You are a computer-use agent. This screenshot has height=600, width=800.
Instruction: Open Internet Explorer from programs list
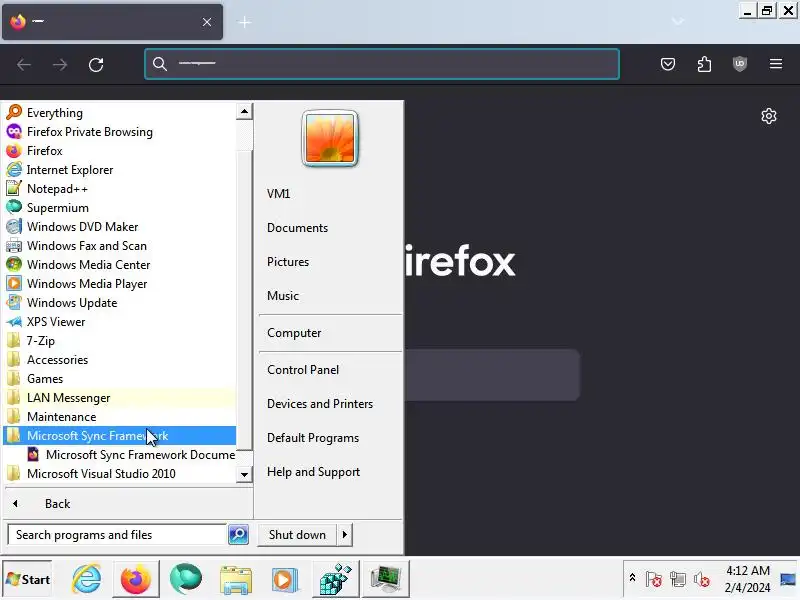point(120,169)
